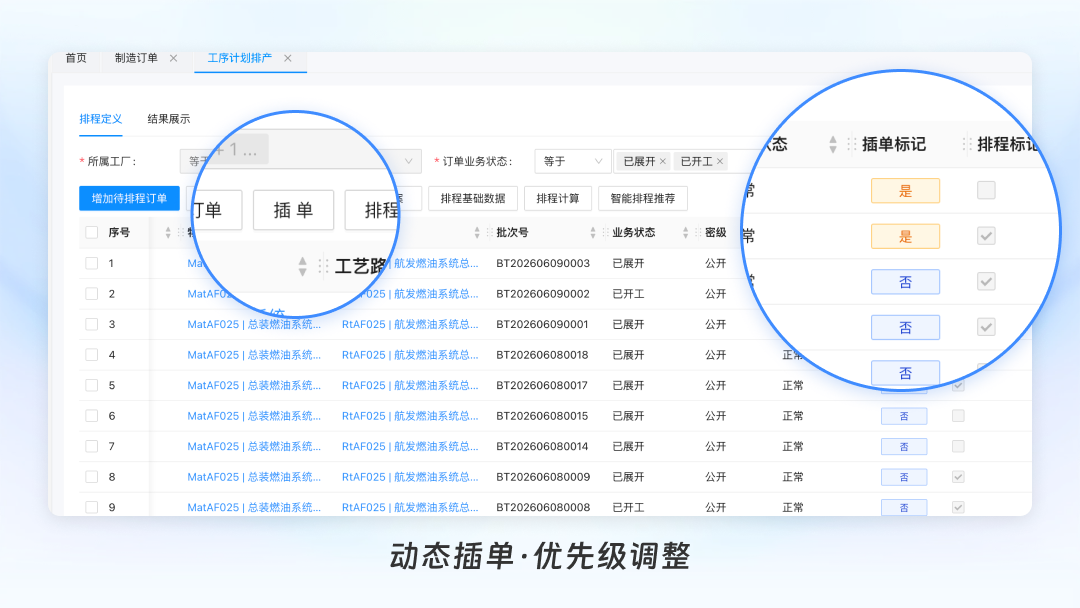Sort table by 序号 column
Viewport: 1080px width, 608px height.
point(168,233)
